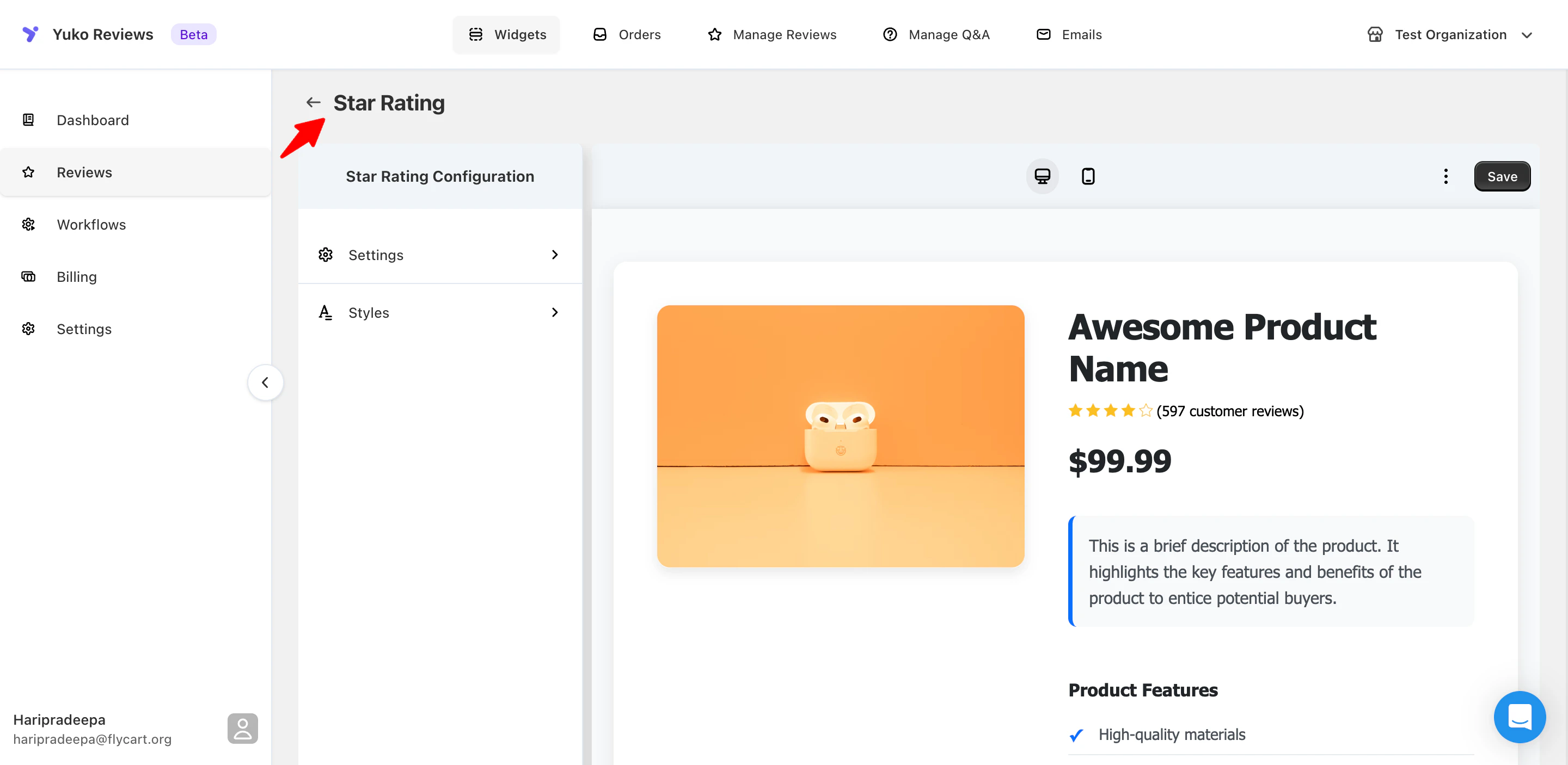Click the user avatar icon
The image size is (1568, 765).
242,728
